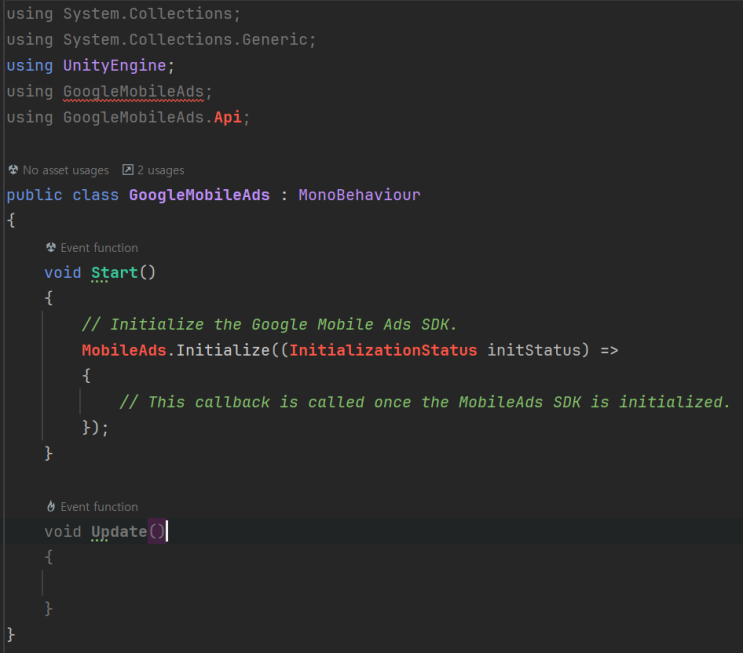Click the closing "});" of the callback
743x653 pixels.
coord(95,428)
